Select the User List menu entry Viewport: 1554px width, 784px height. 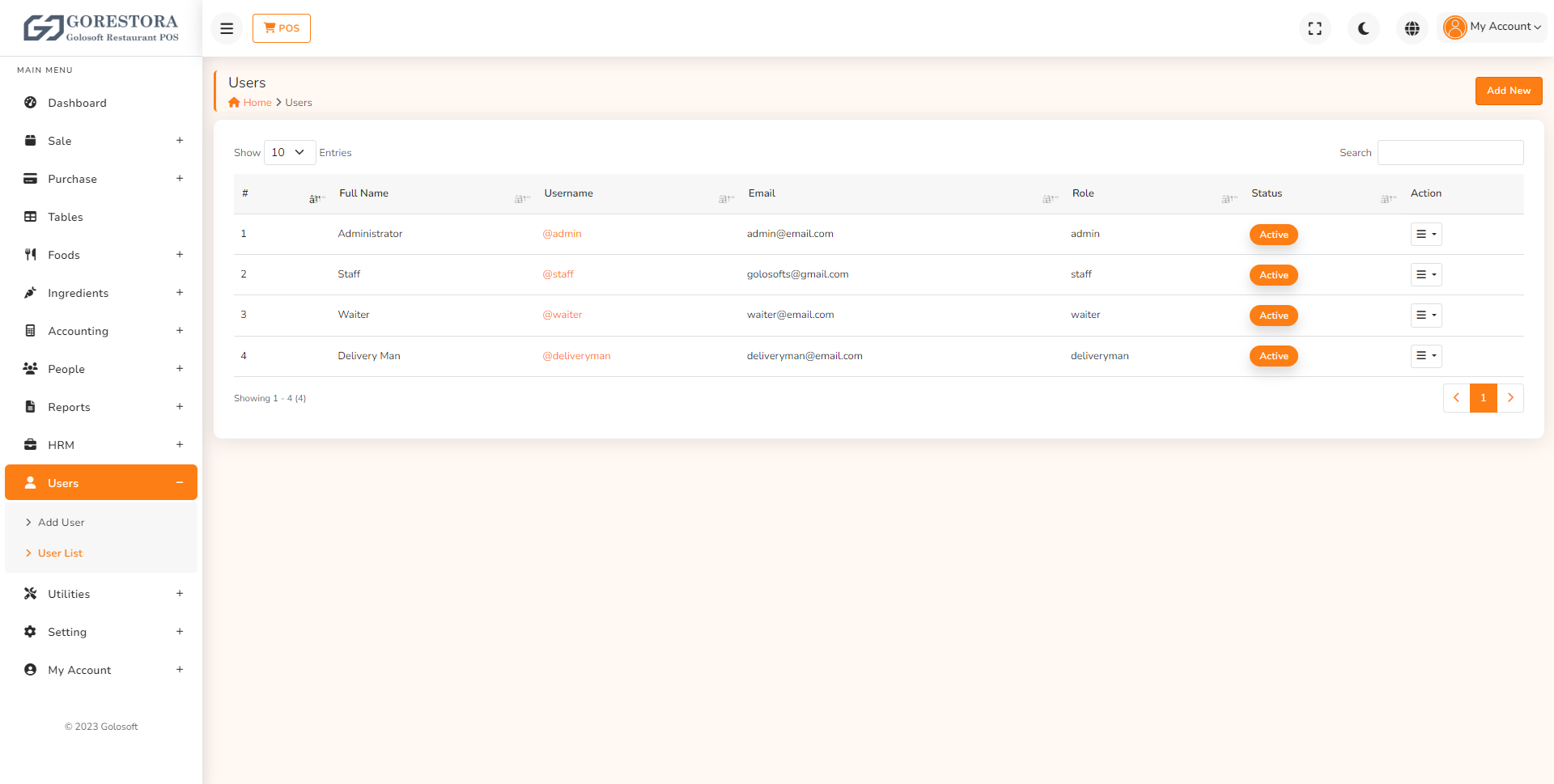(x=60, y=553)
